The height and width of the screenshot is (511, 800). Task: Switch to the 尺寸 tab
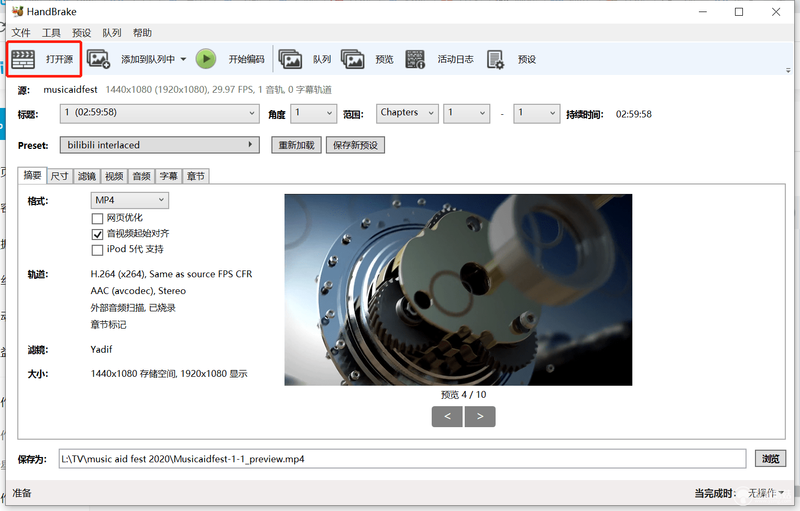point(60,176)
